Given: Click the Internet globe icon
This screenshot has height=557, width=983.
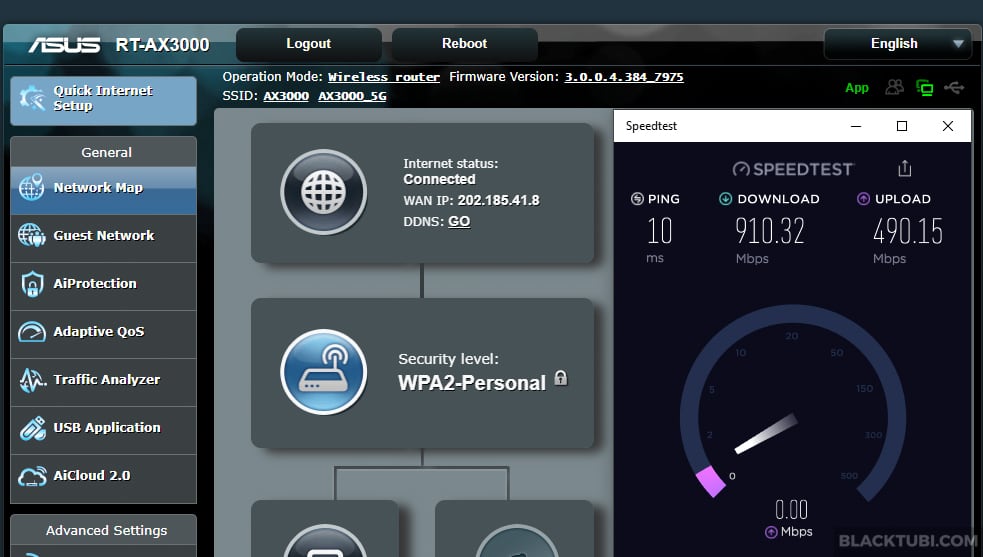Looking at the screenshot, I should (x=323, y=192).
